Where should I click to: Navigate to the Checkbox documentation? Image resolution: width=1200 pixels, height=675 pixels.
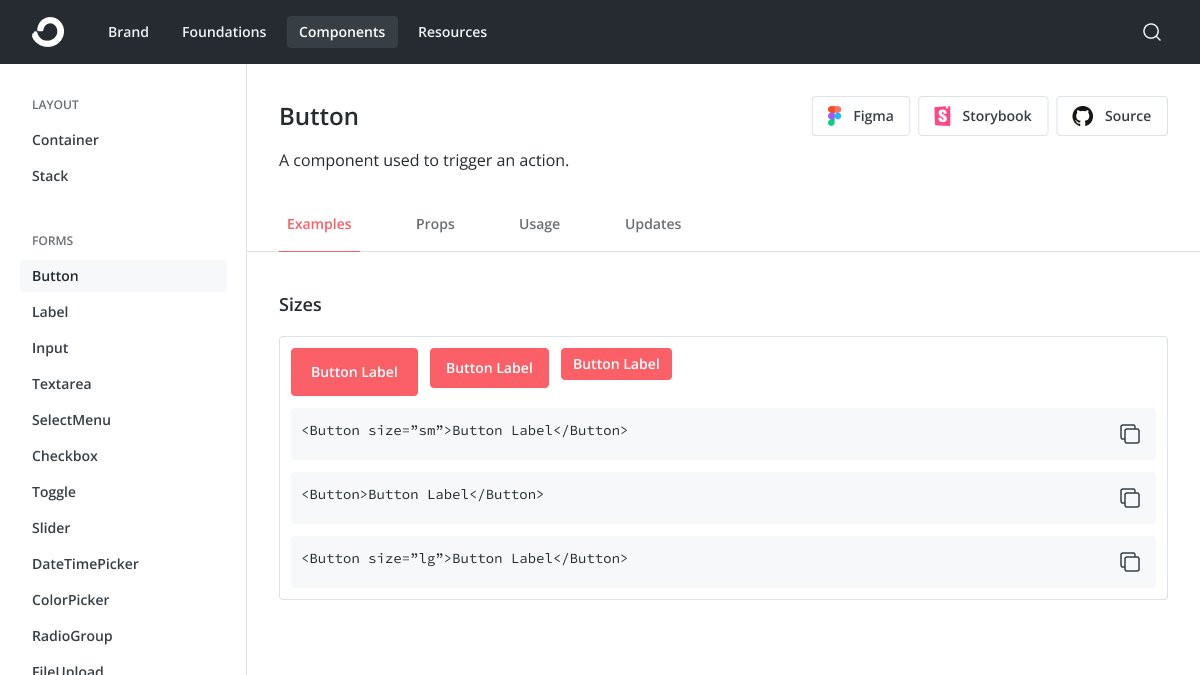tap(64, 456)
